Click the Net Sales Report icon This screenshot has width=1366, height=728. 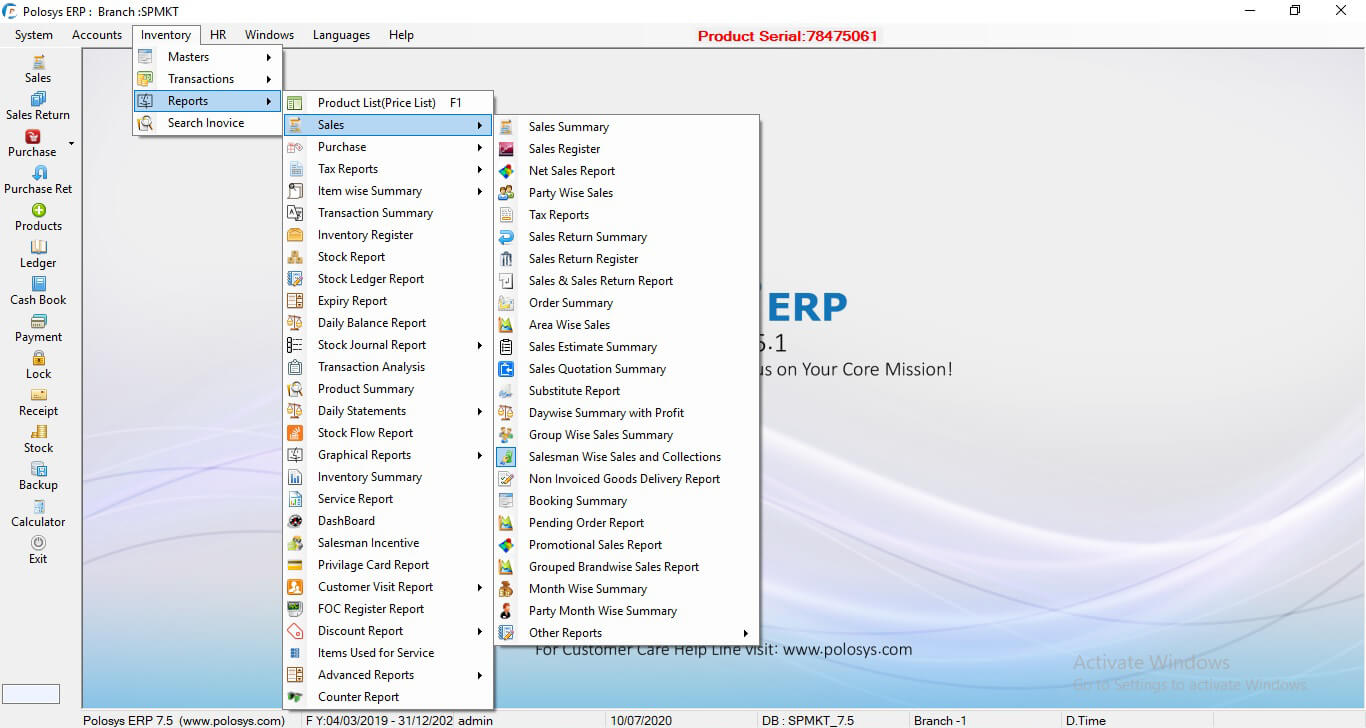507,171
